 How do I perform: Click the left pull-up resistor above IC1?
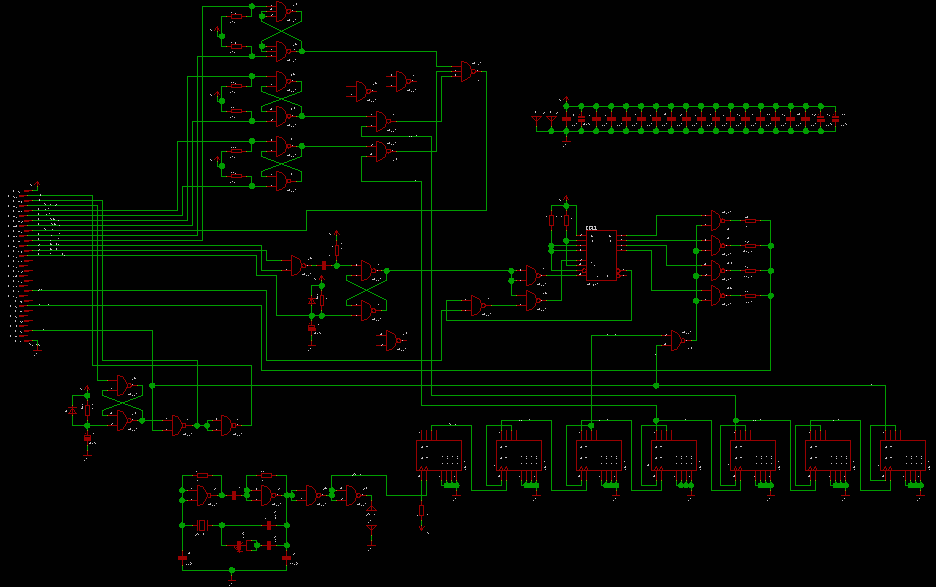pyautogui.click(x=551, y=221)
